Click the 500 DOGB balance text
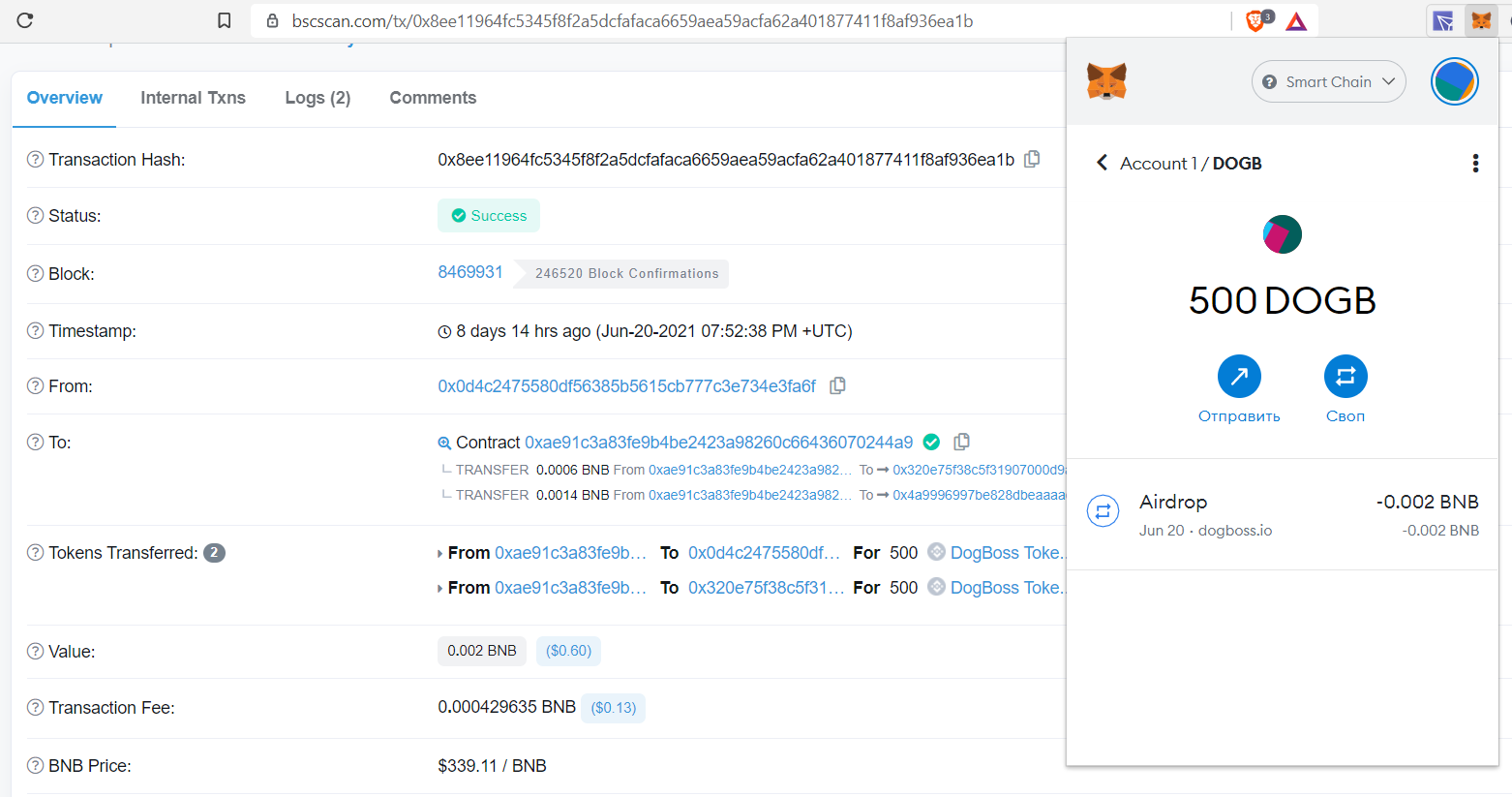This screenshot has height=797, width=1512. point(1283,300)
